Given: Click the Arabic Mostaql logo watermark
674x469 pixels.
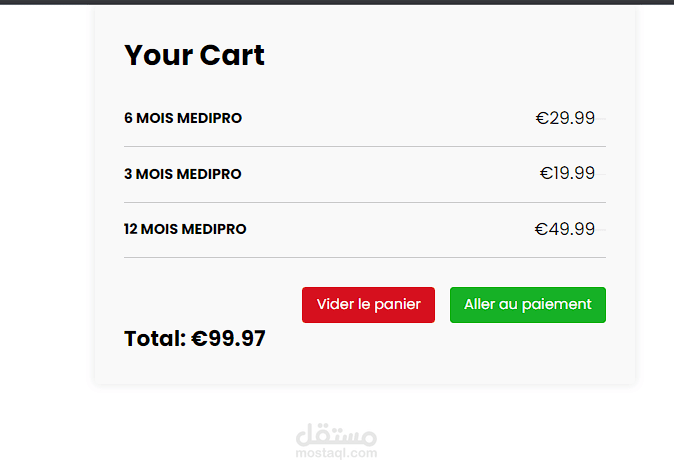Looking at the screenshot, I should coord(337,435).
